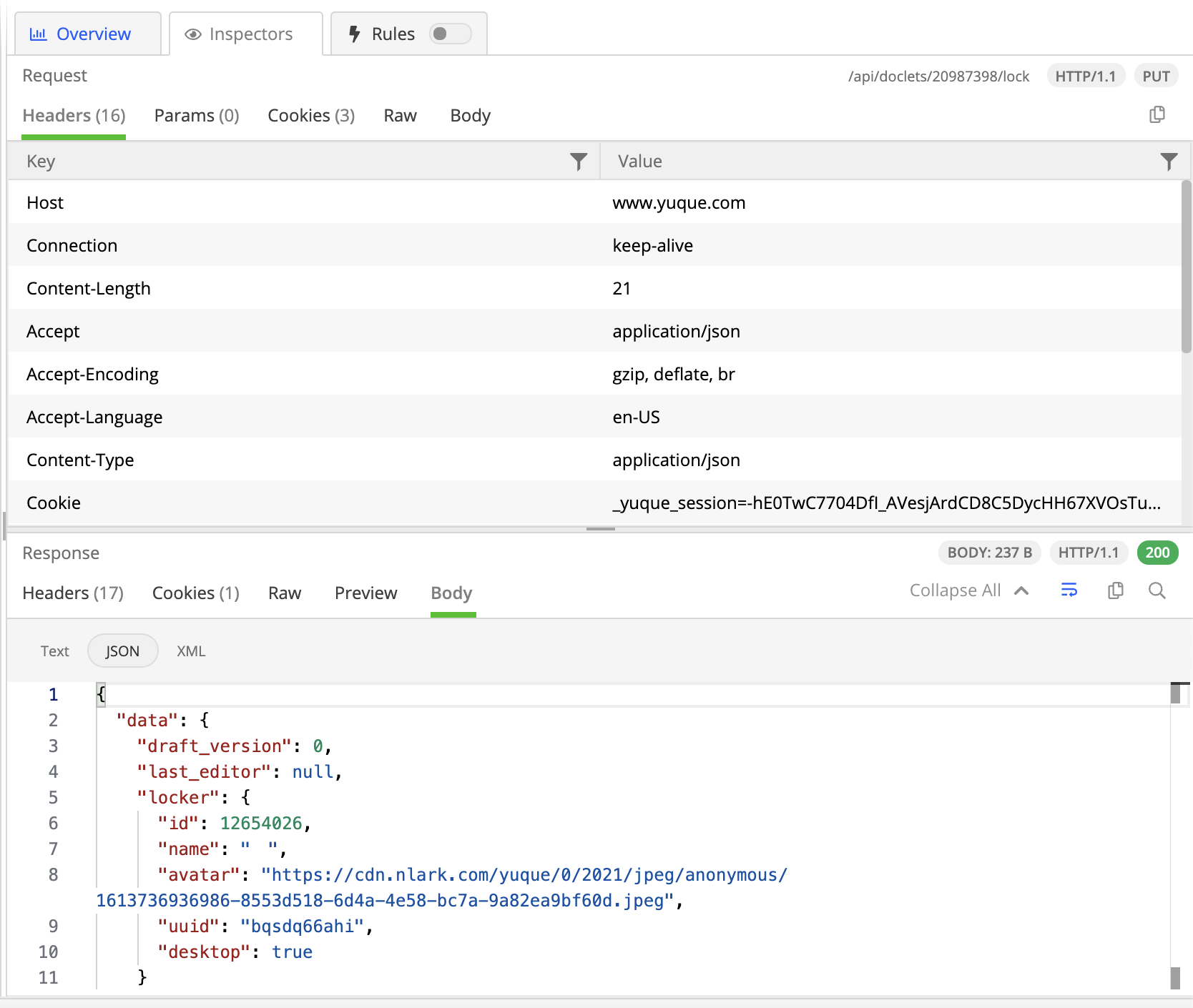Copy request headers with the copy icon

[1157, 114]
